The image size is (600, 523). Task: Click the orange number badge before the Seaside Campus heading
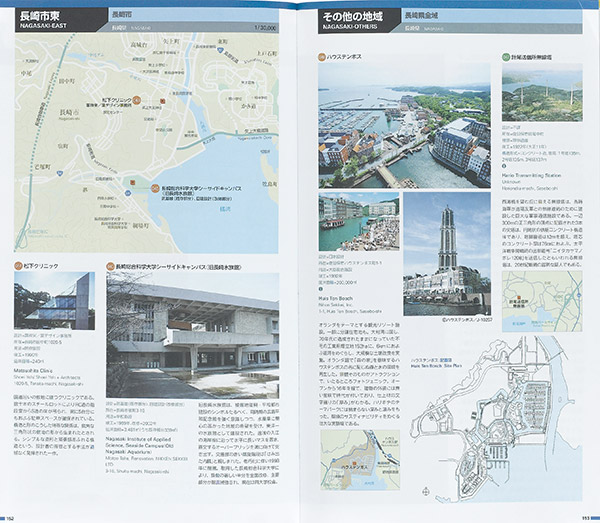tap(110, 266)
